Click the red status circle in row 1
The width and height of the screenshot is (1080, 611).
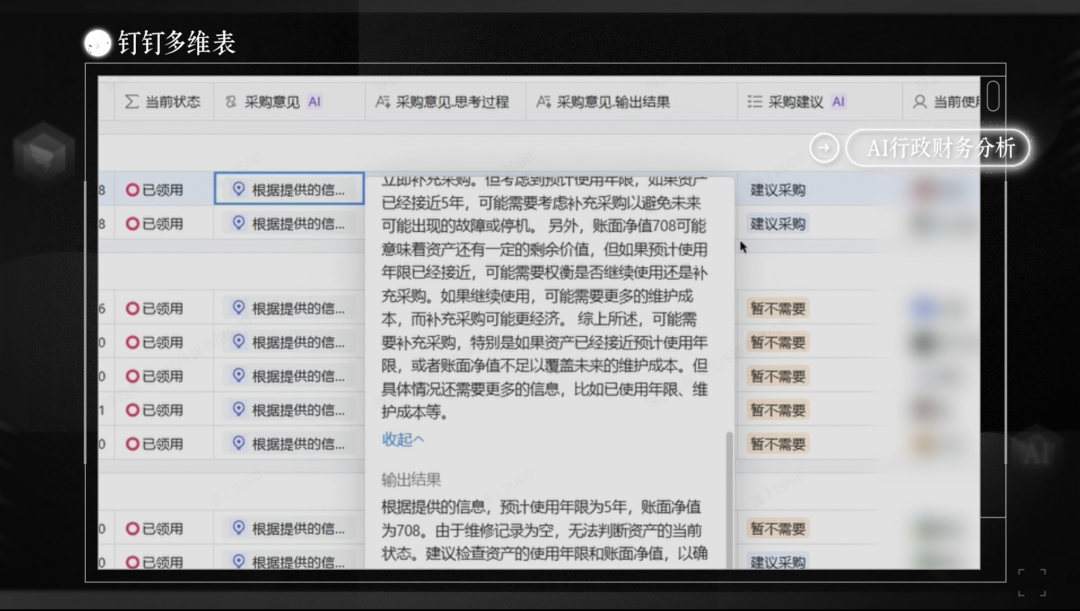tap(132, 411)
